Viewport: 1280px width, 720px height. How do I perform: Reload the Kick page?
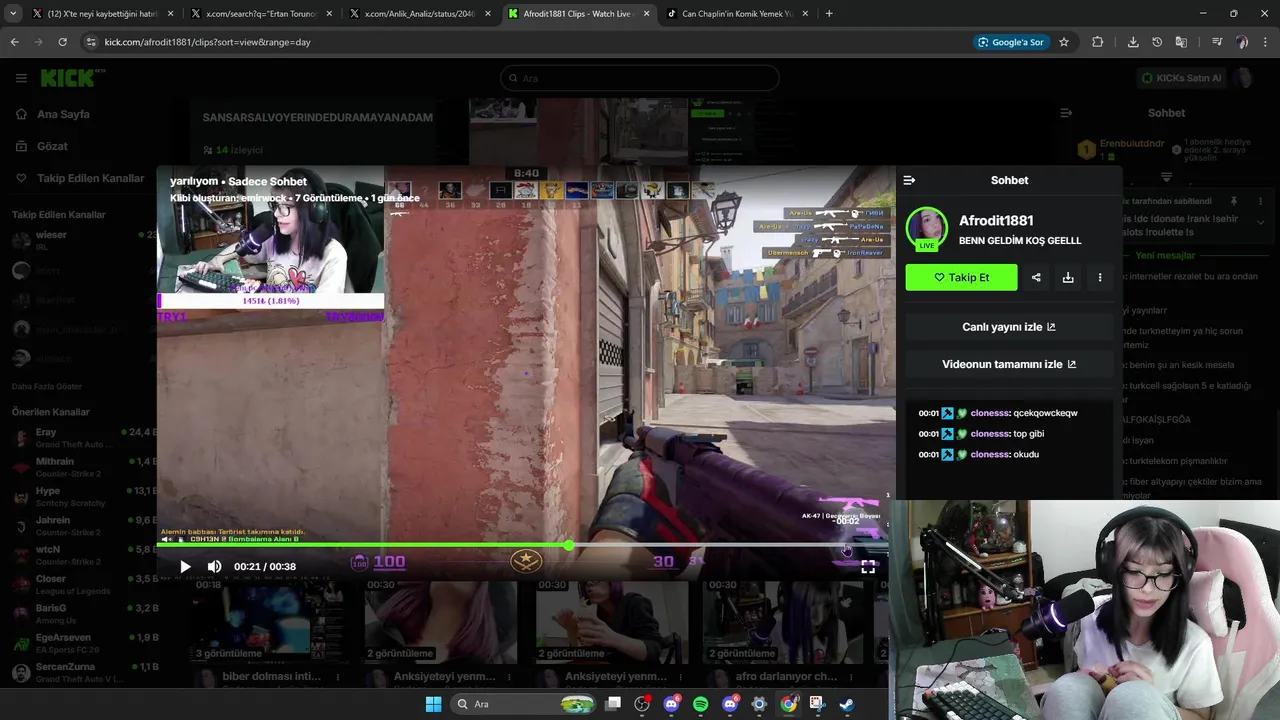pos(62,42)
